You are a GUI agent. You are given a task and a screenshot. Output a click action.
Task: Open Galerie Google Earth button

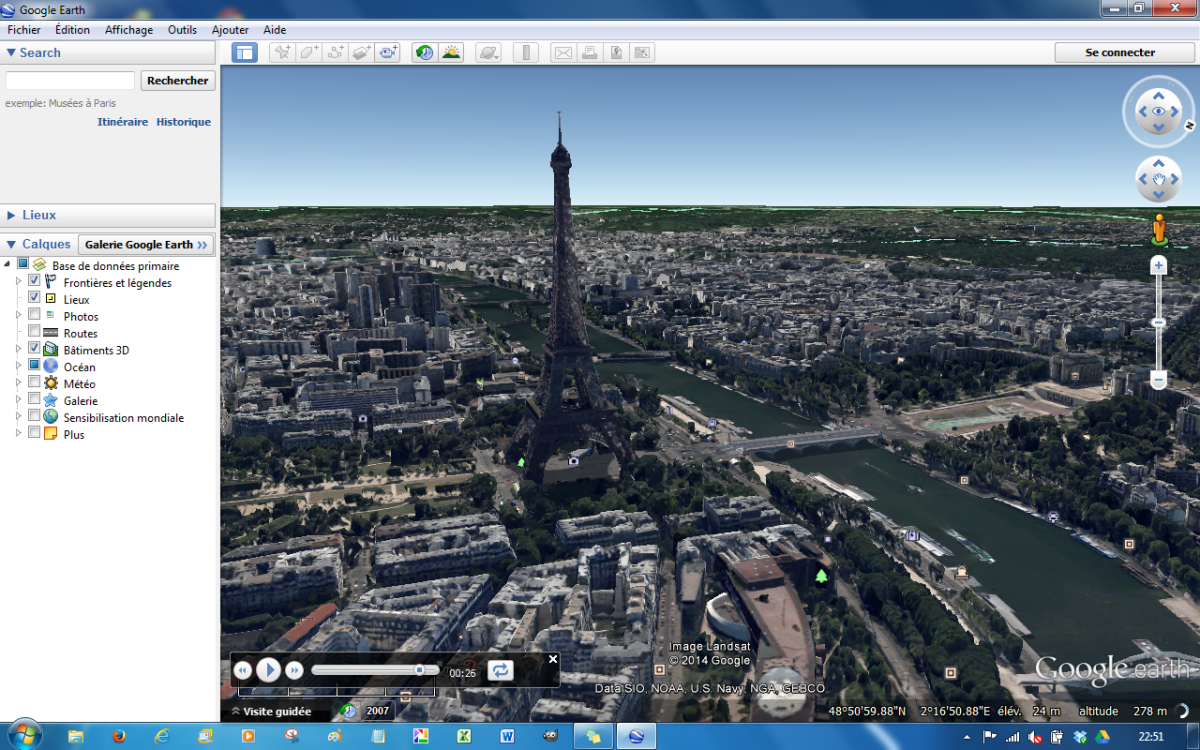click(147, 244)
